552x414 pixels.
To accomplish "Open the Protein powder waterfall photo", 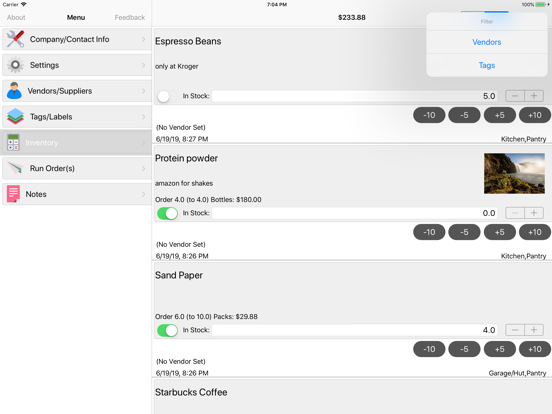I will tap(514, 173).
